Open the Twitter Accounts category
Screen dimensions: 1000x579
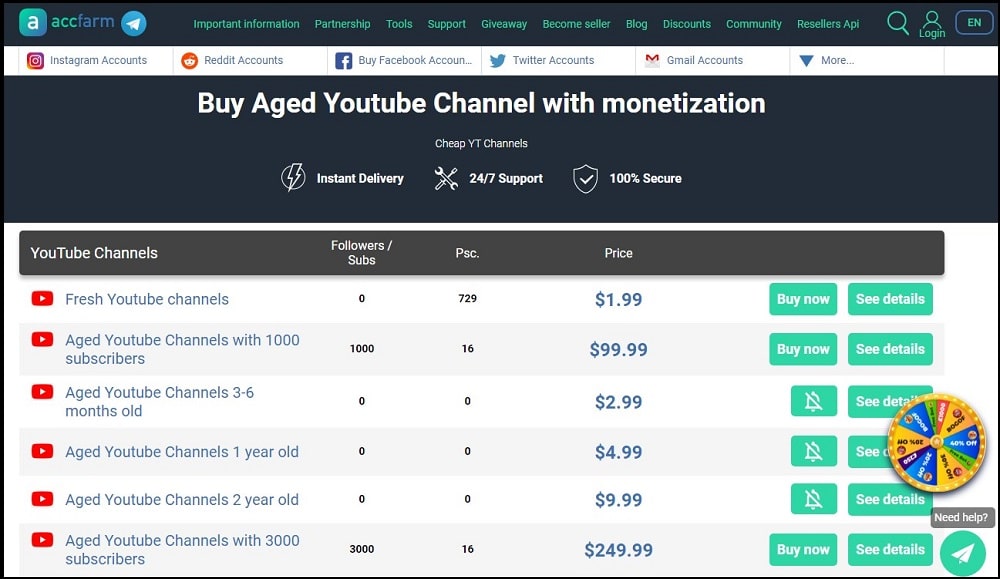(554, 61)
